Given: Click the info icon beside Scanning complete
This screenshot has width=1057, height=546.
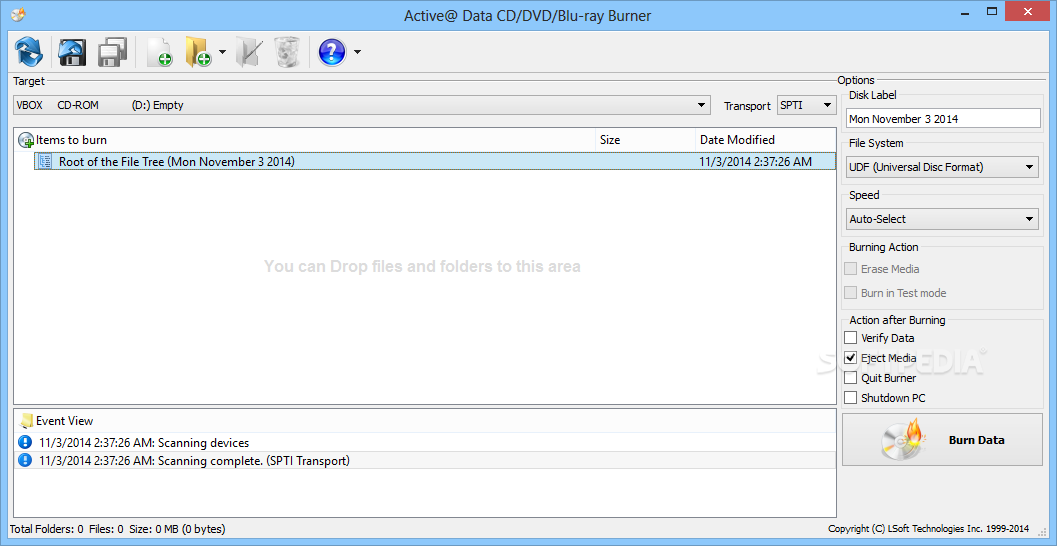Looking at the screenshot, I should click(x=25, y=460).
